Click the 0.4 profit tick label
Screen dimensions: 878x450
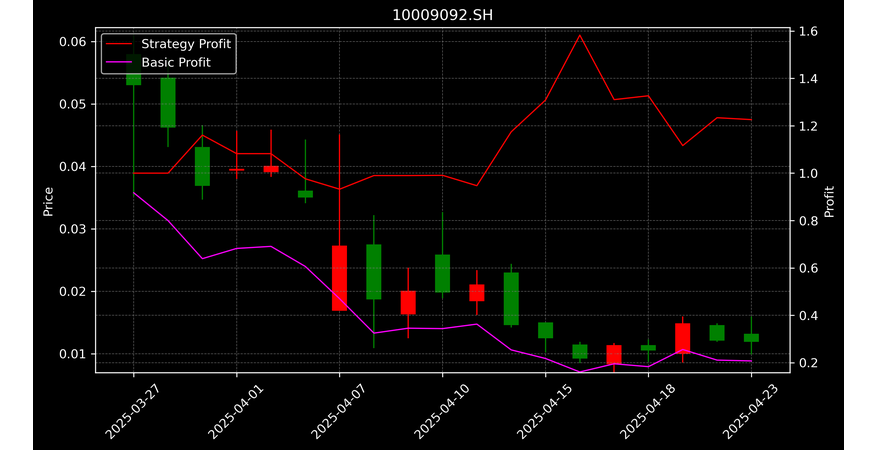coord(808,316)
